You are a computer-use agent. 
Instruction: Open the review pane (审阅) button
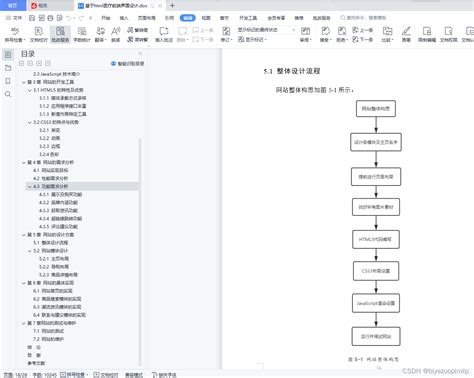pos(305,34)
